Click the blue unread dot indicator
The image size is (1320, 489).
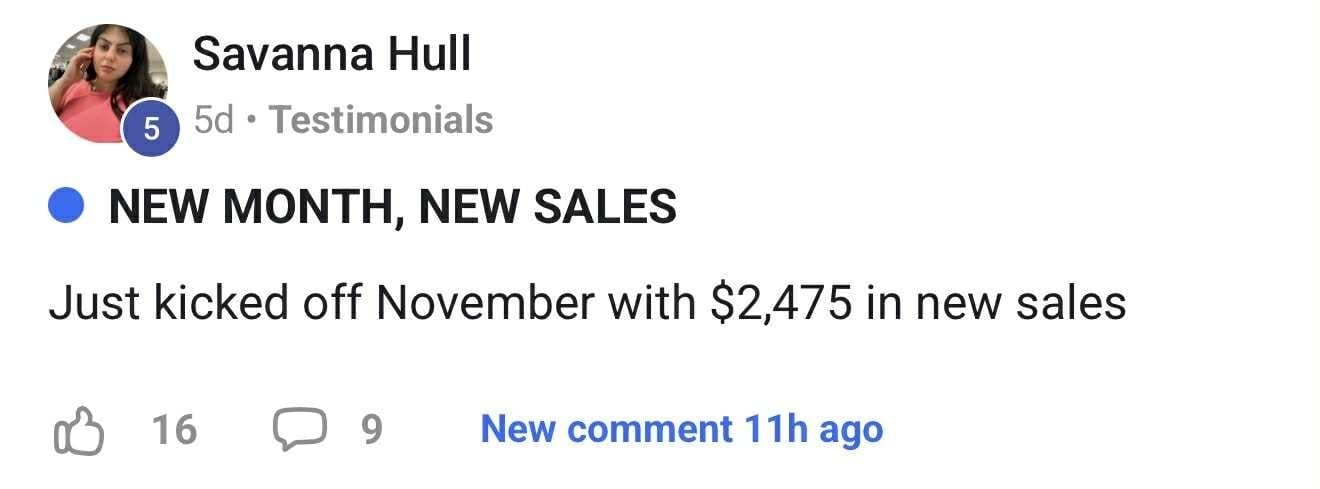click(66, 207)
